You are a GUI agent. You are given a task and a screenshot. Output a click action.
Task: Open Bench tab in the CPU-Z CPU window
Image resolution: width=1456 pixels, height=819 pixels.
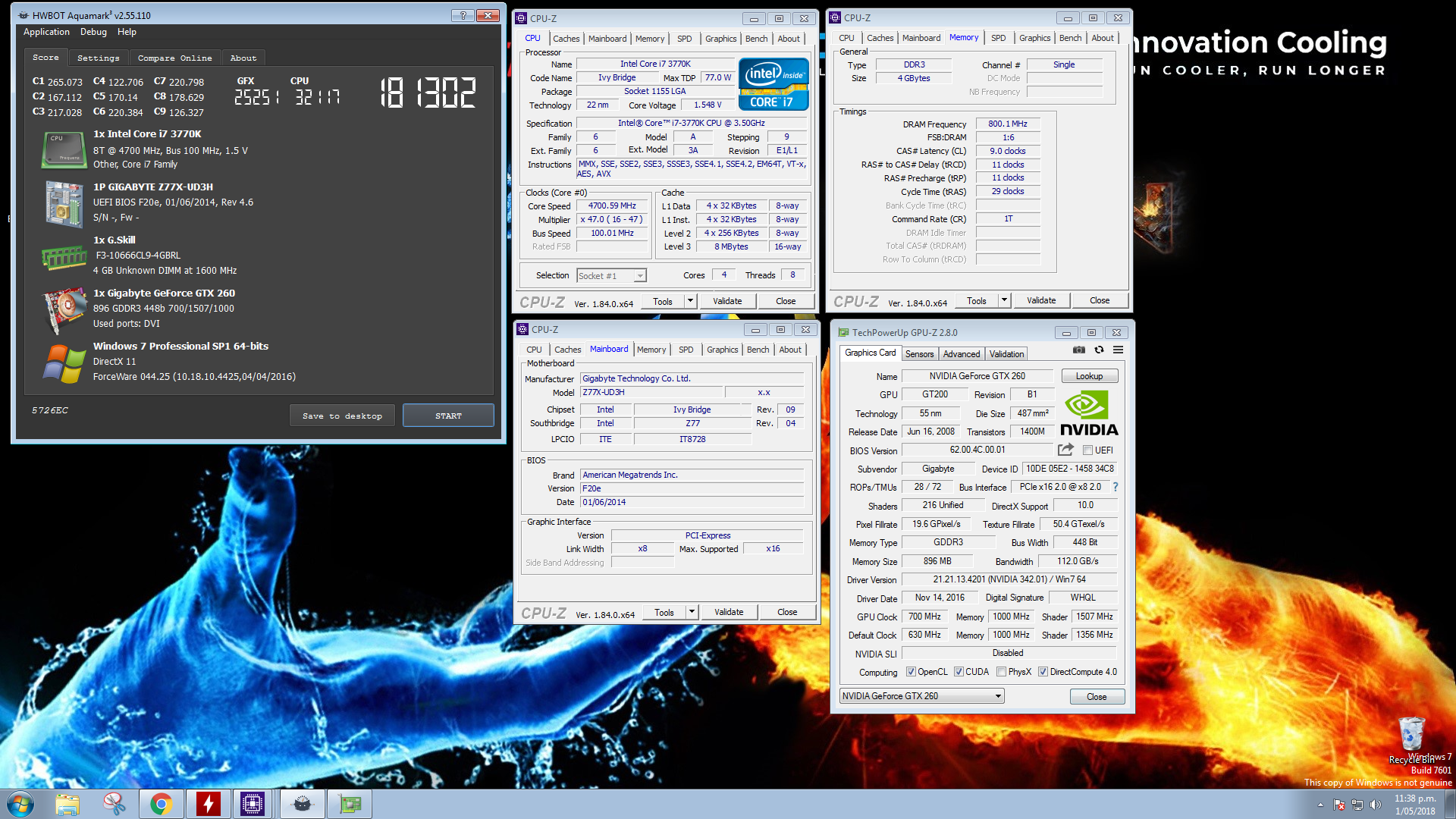756,39
